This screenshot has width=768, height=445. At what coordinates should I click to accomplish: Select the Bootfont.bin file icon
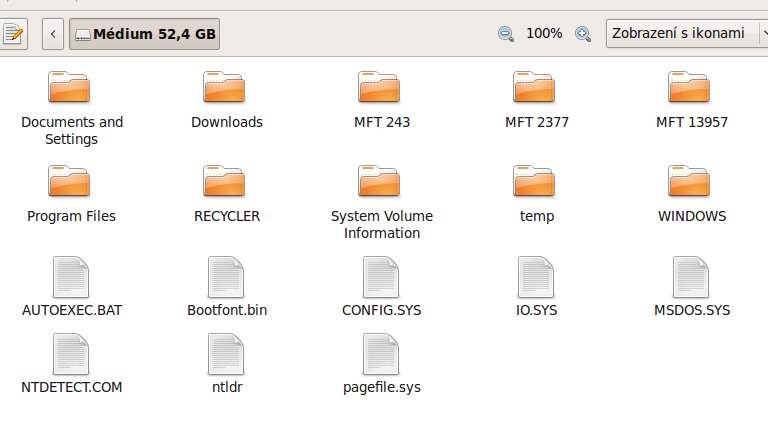[x=226, y=277]
